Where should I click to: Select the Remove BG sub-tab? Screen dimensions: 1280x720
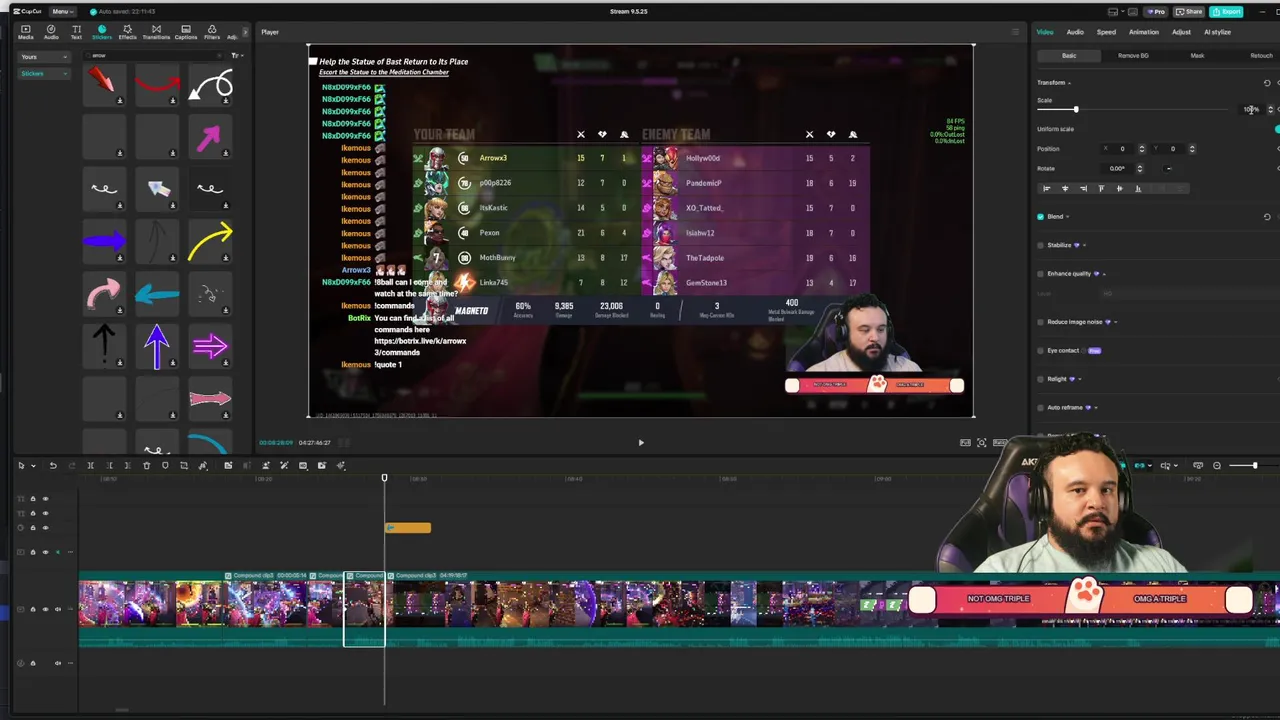click(1133, 56)
